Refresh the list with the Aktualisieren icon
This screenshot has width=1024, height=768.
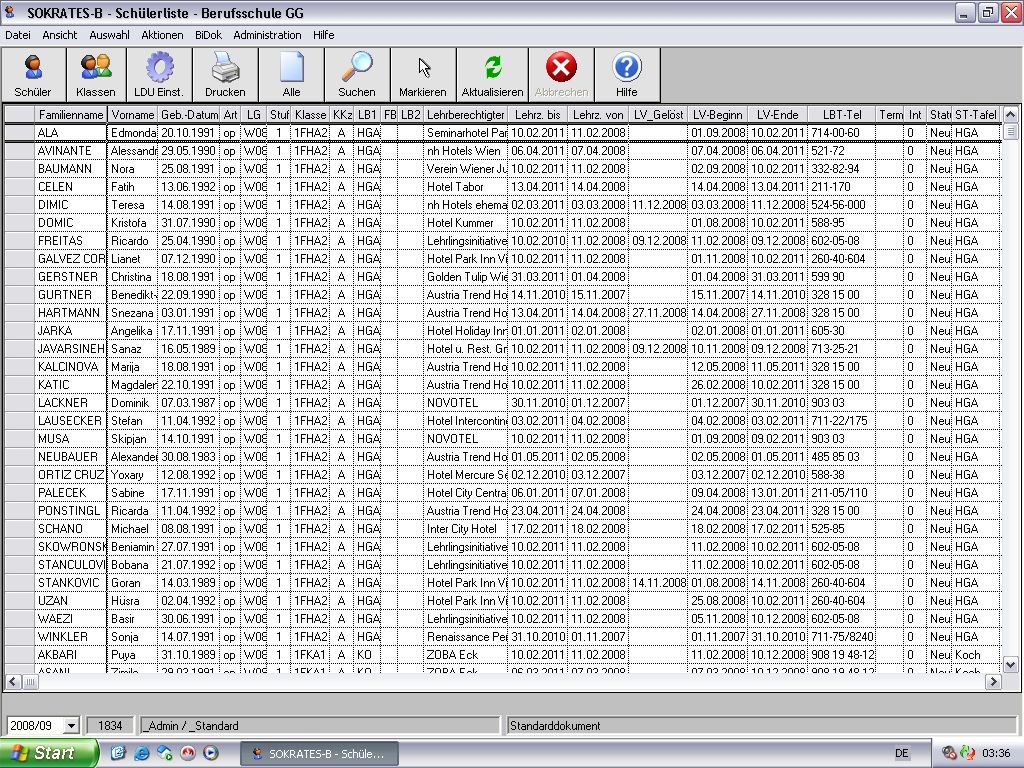492,75
